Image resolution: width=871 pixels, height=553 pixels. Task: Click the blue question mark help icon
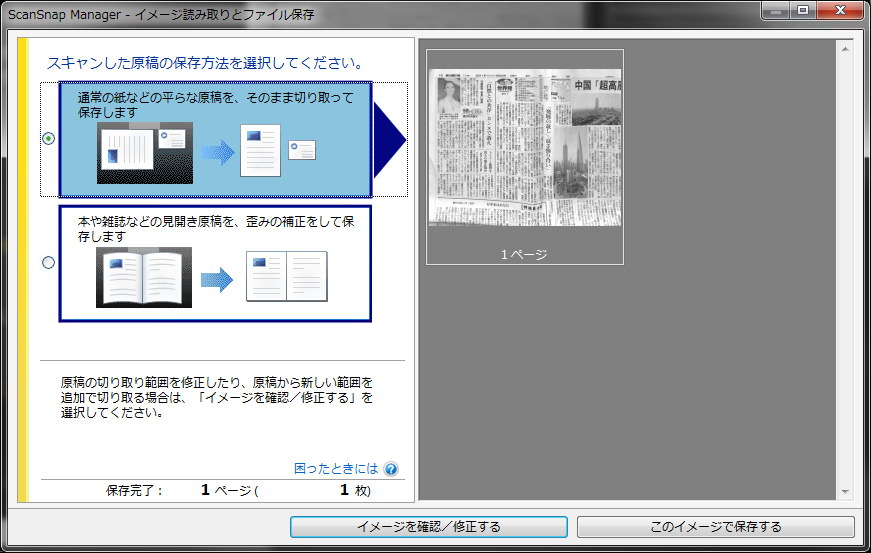(x=391, y=469)
